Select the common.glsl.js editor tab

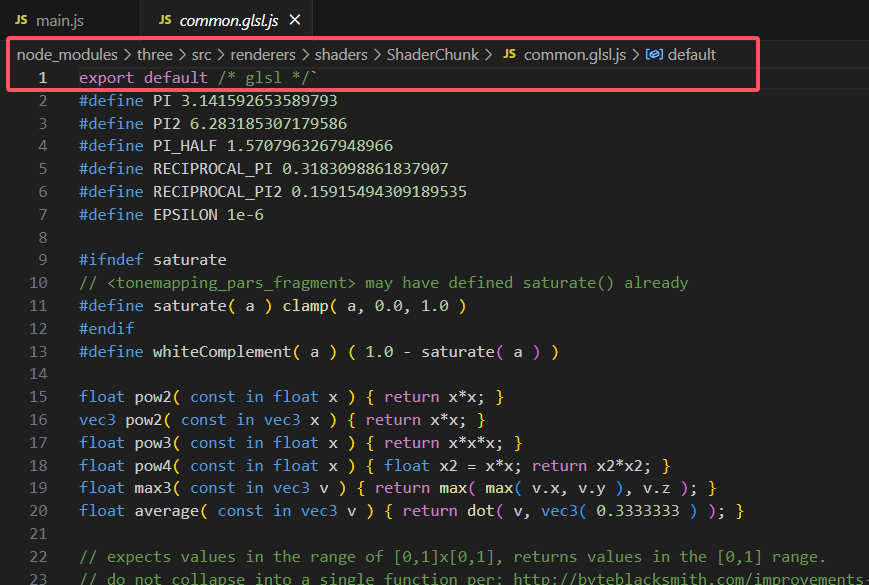229,20
